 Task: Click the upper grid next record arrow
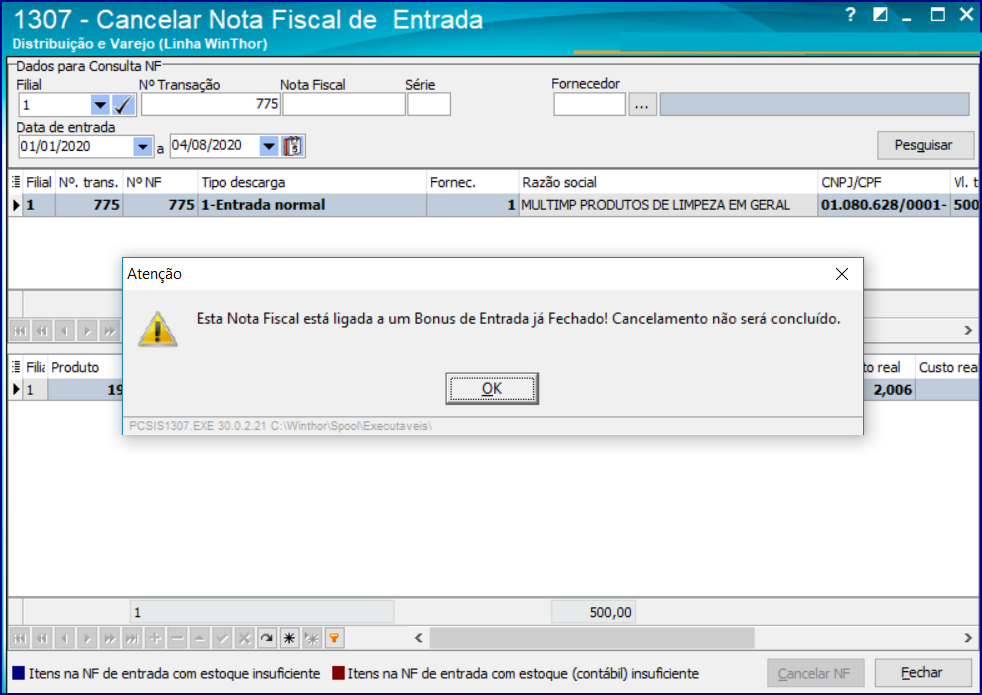[x=87, y=331]
